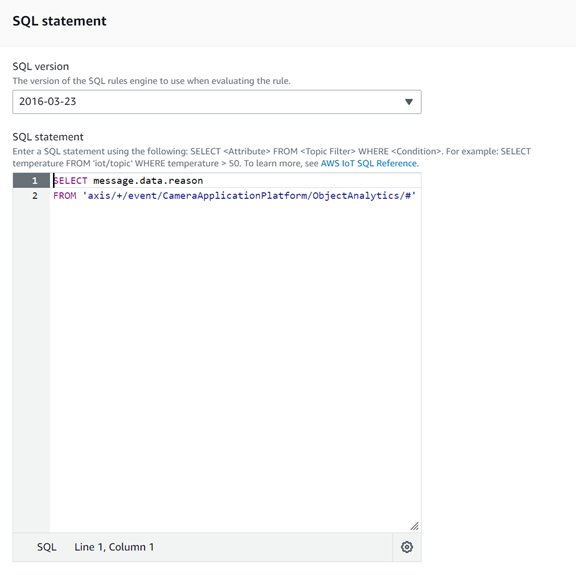Click the Line 1, Column 1 indicator
The height and width of the screenshot is (575, 576).
114,547
